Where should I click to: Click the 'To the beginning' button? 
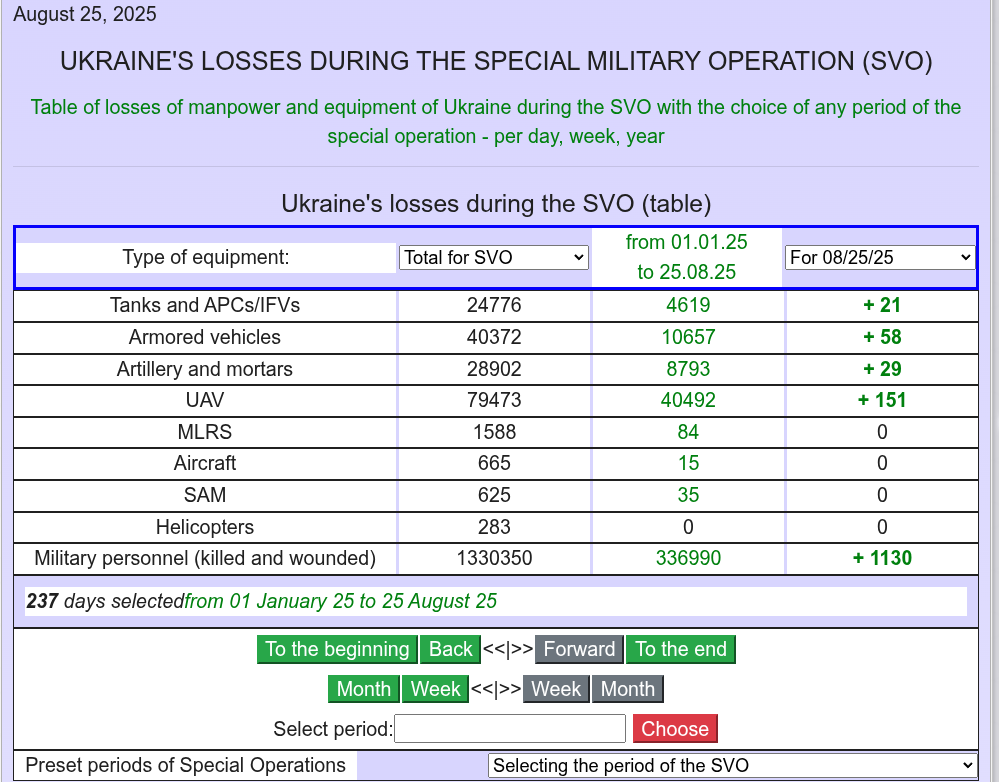(x=337, y=649)
